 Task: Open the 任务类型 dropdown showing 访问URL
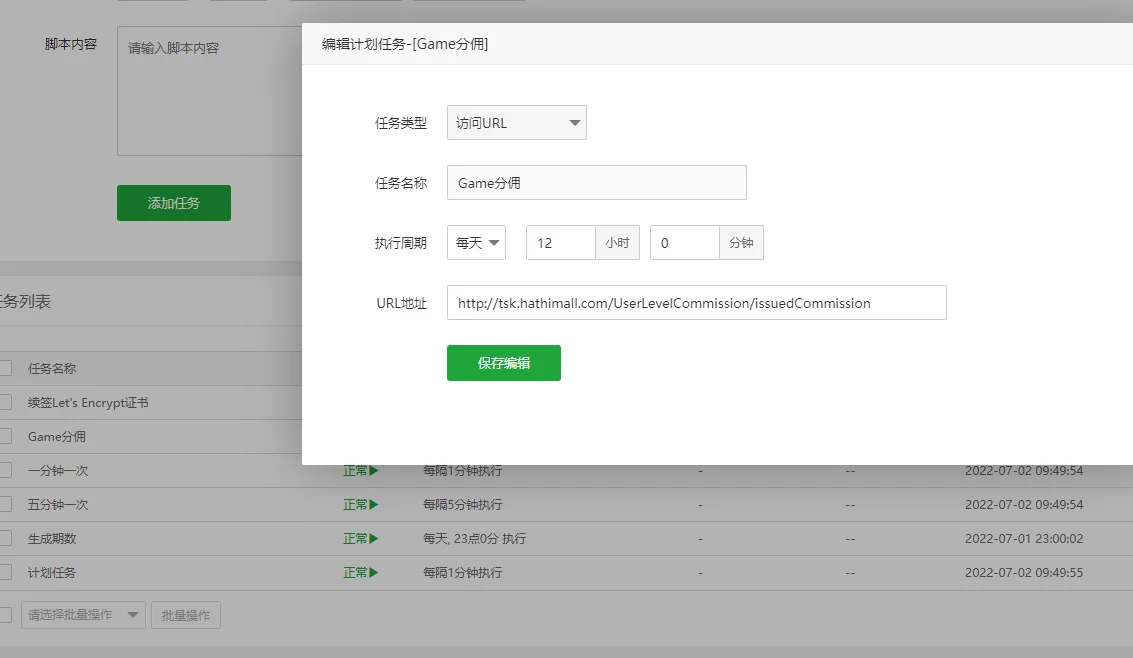[517, 123]
